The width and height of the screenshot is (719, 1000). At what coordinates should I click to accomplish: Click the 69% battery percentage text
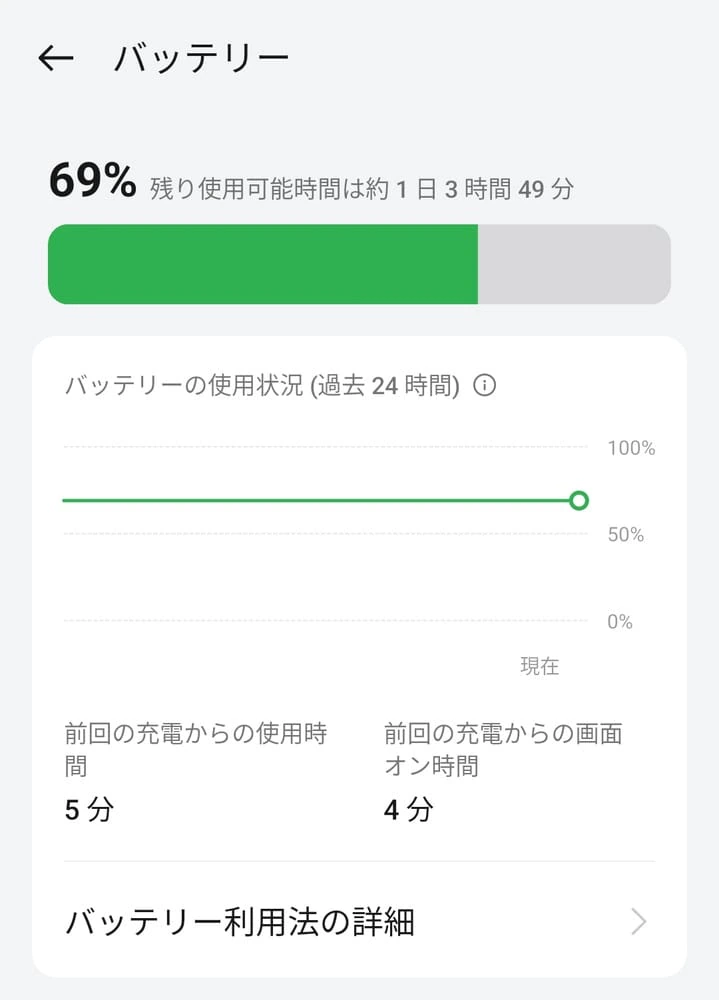click(92, 182)
